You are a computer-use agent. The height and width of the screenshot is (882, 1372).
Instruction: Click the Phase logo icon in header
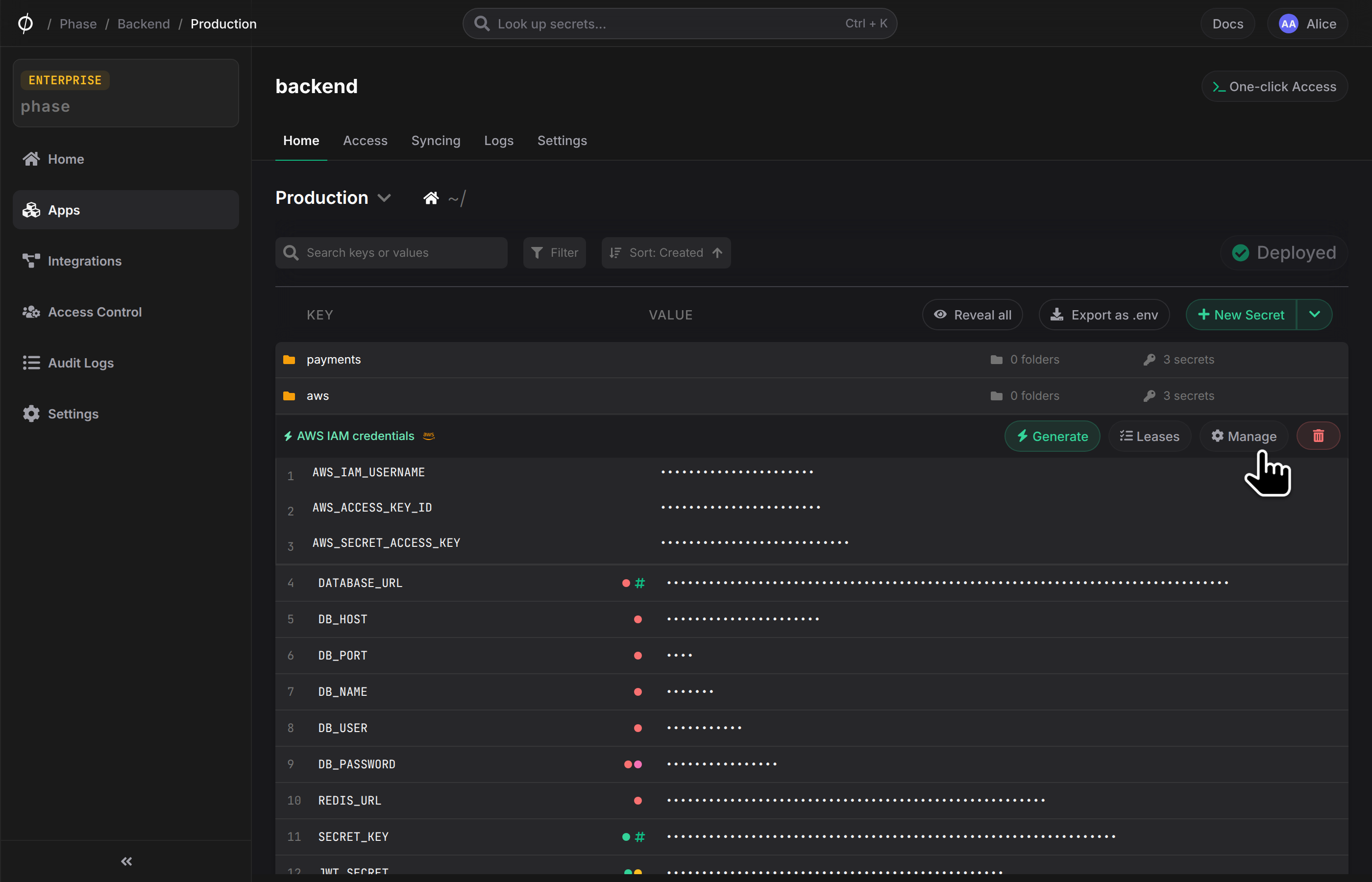pyautogui.click(x=25, y=24)
